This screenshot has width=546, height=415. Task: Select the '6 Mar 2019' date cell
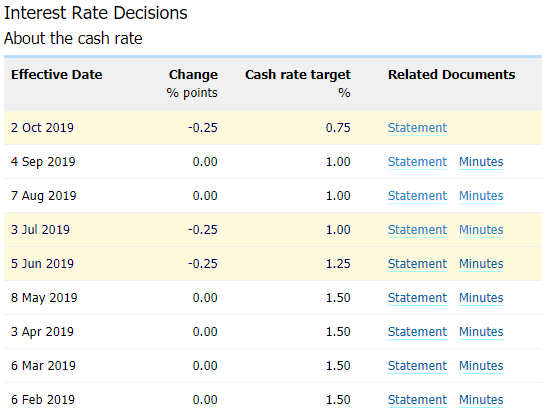[43, 366]
